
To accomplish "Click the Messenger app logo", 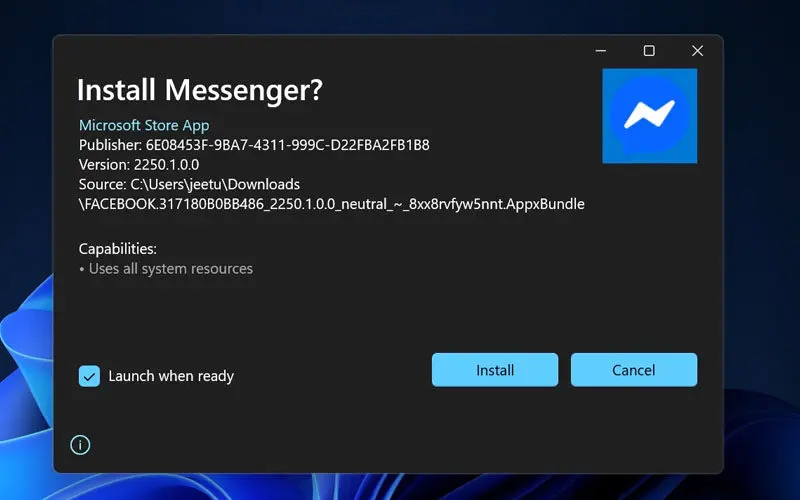I will point(649,116).
